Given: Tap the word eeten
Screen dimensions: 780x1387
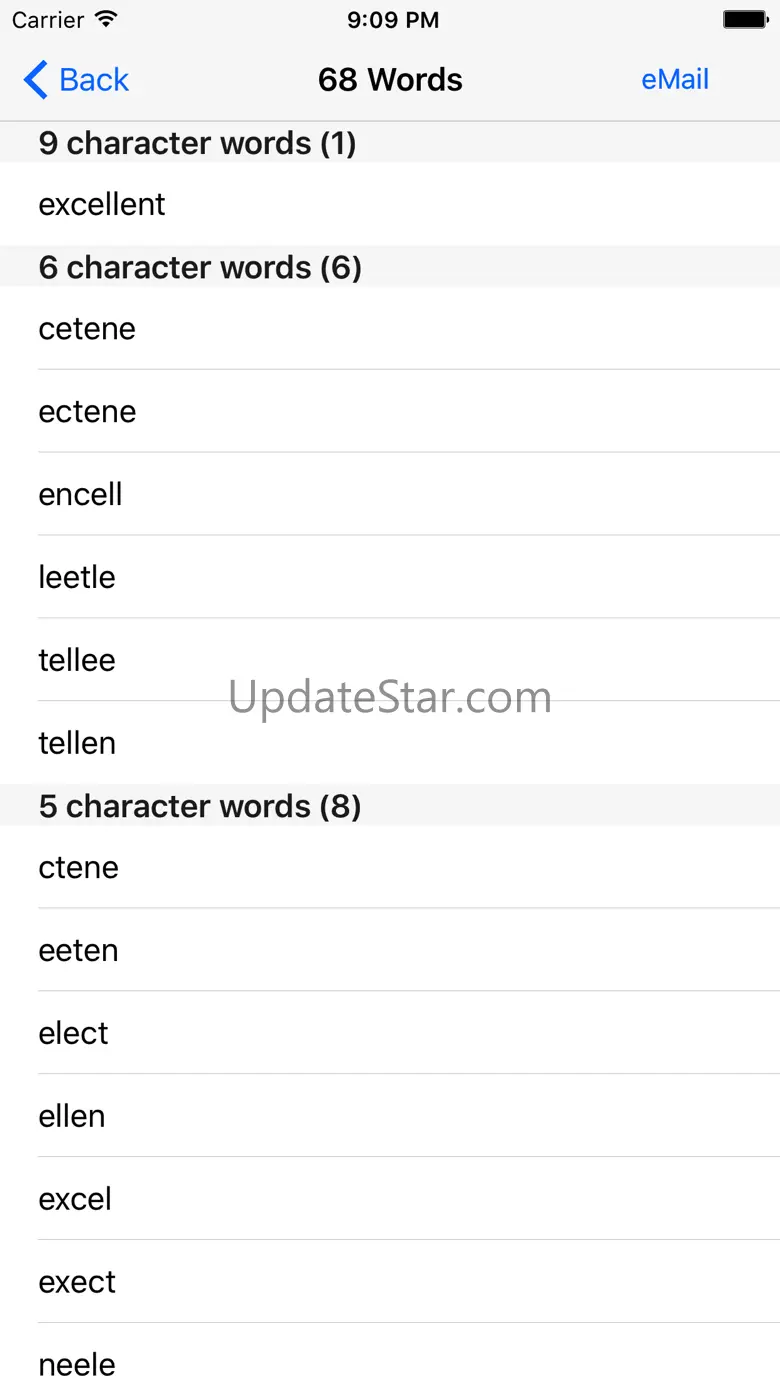Looking at the screenshot, I should [79, 951].
